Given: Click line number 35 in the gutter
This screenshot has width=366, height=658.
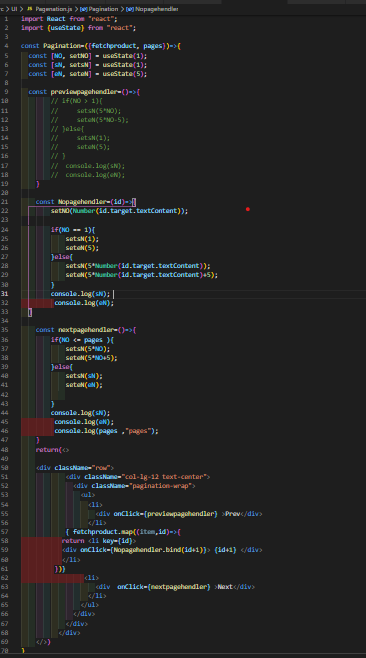Looking at the screenshot, I should coord(5,330).
